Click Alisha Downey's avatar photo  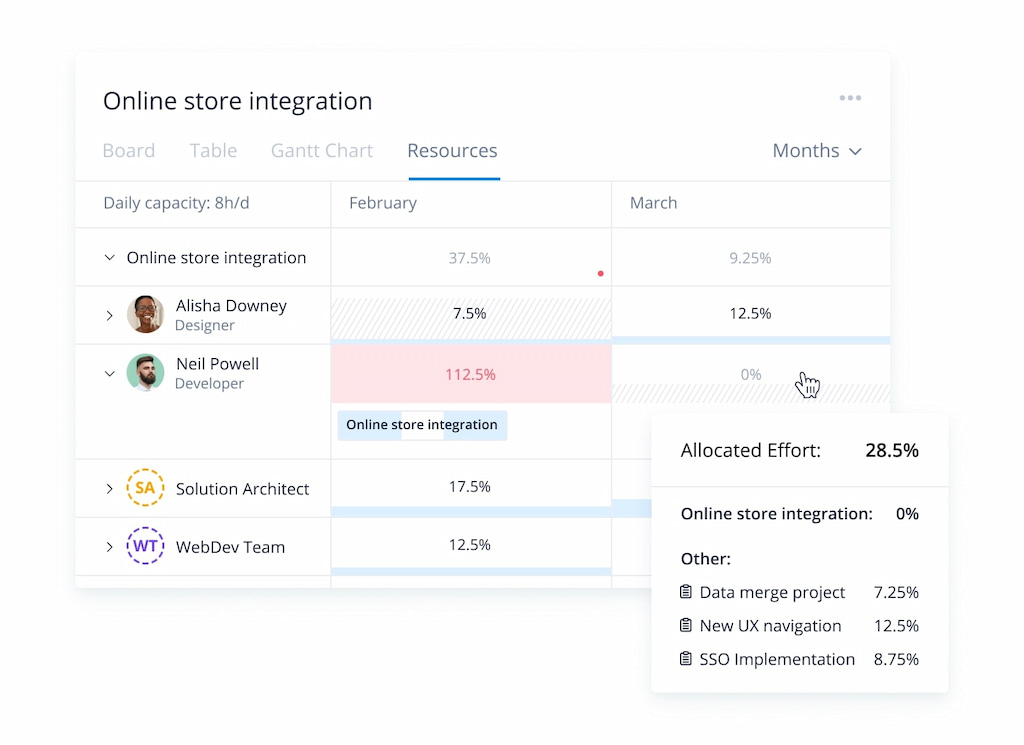point(145,314)
